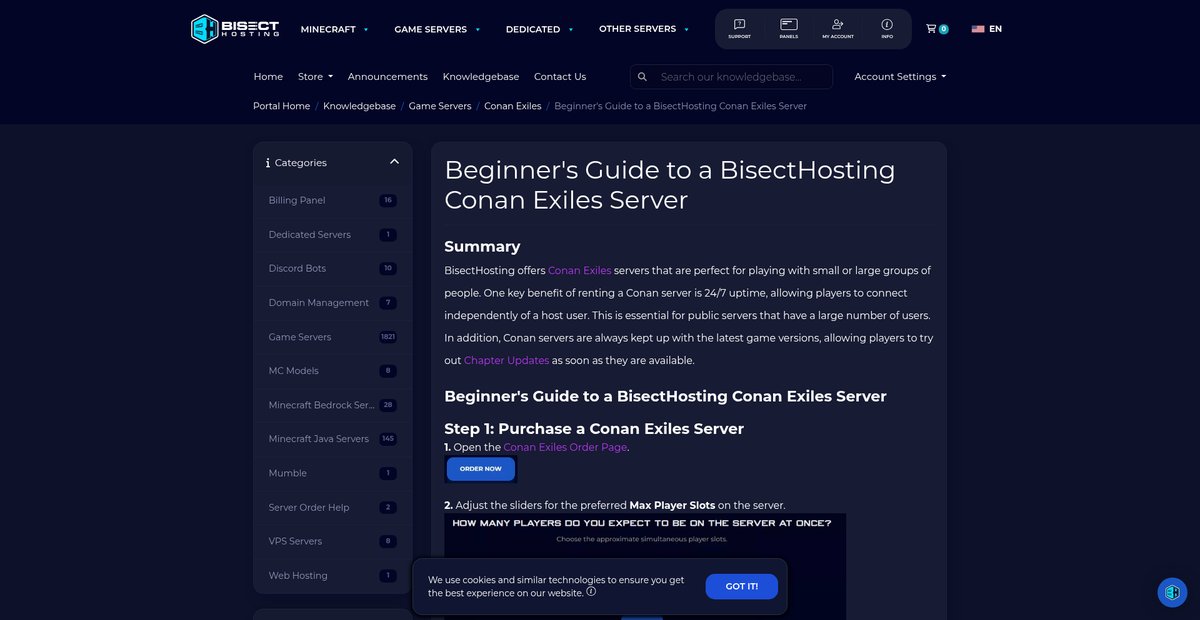Screen dimensions: 1200x620
Task: Click Portal Home breadcrumb
Action: tap(281, 106)
